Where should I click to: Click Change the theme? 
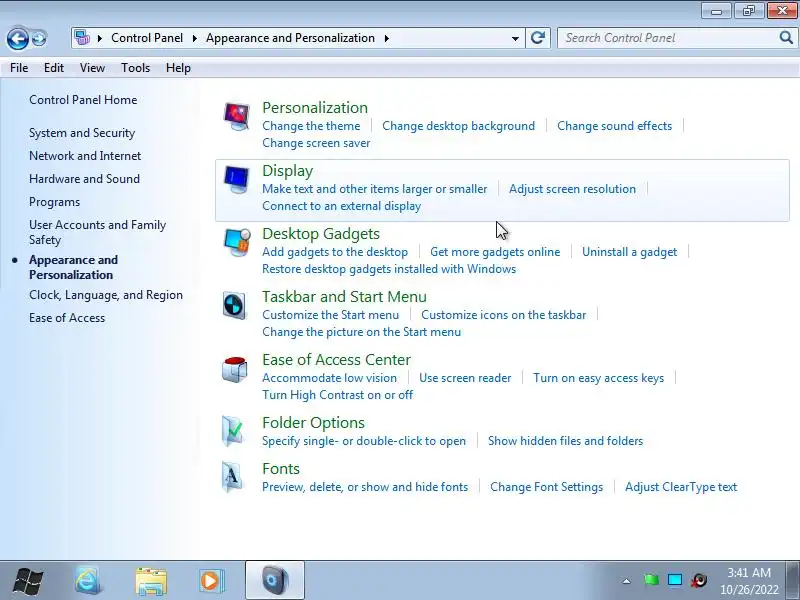click(311, 126)
